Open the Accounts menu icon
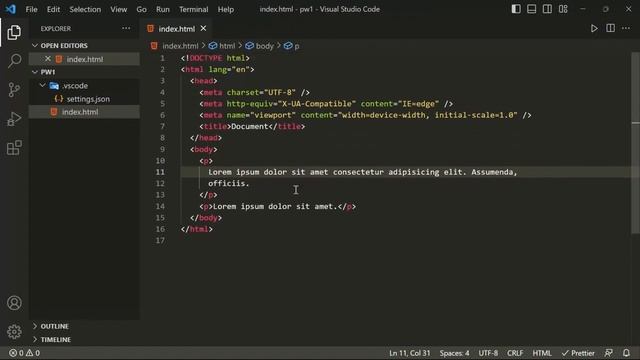The image size is (640, 360). 14,303
